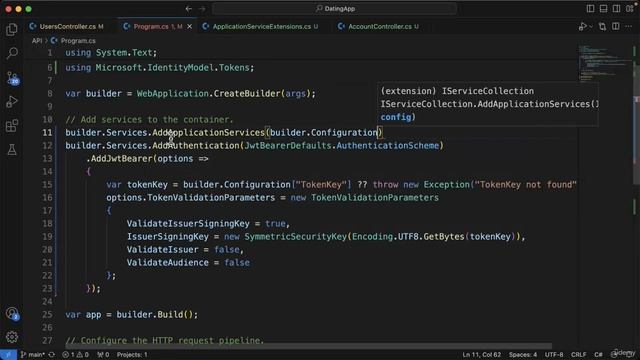Close the Program.cs tab
The image size is (640, 360).
190,27
